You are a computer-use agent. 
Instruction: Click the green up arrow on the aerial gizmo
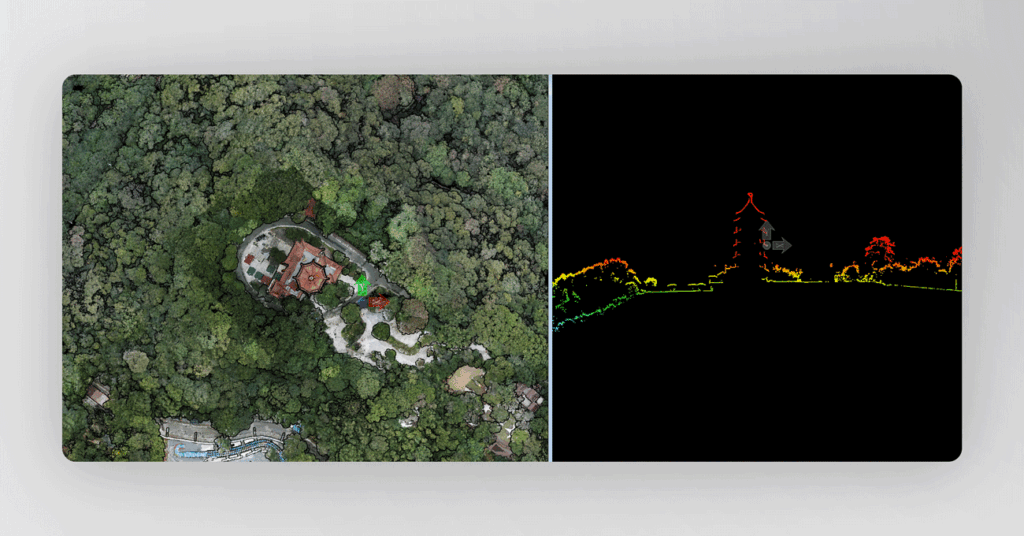pos(362,284)
